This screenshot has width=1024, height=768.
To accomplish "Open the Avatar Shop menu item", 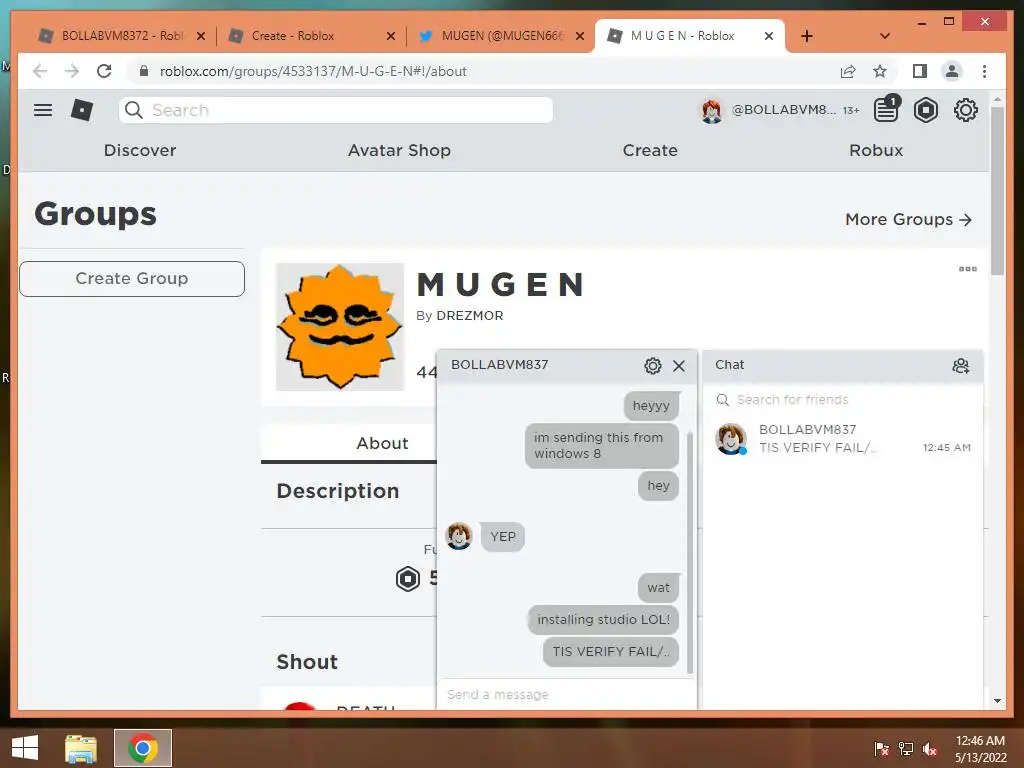I will (399, 150).
